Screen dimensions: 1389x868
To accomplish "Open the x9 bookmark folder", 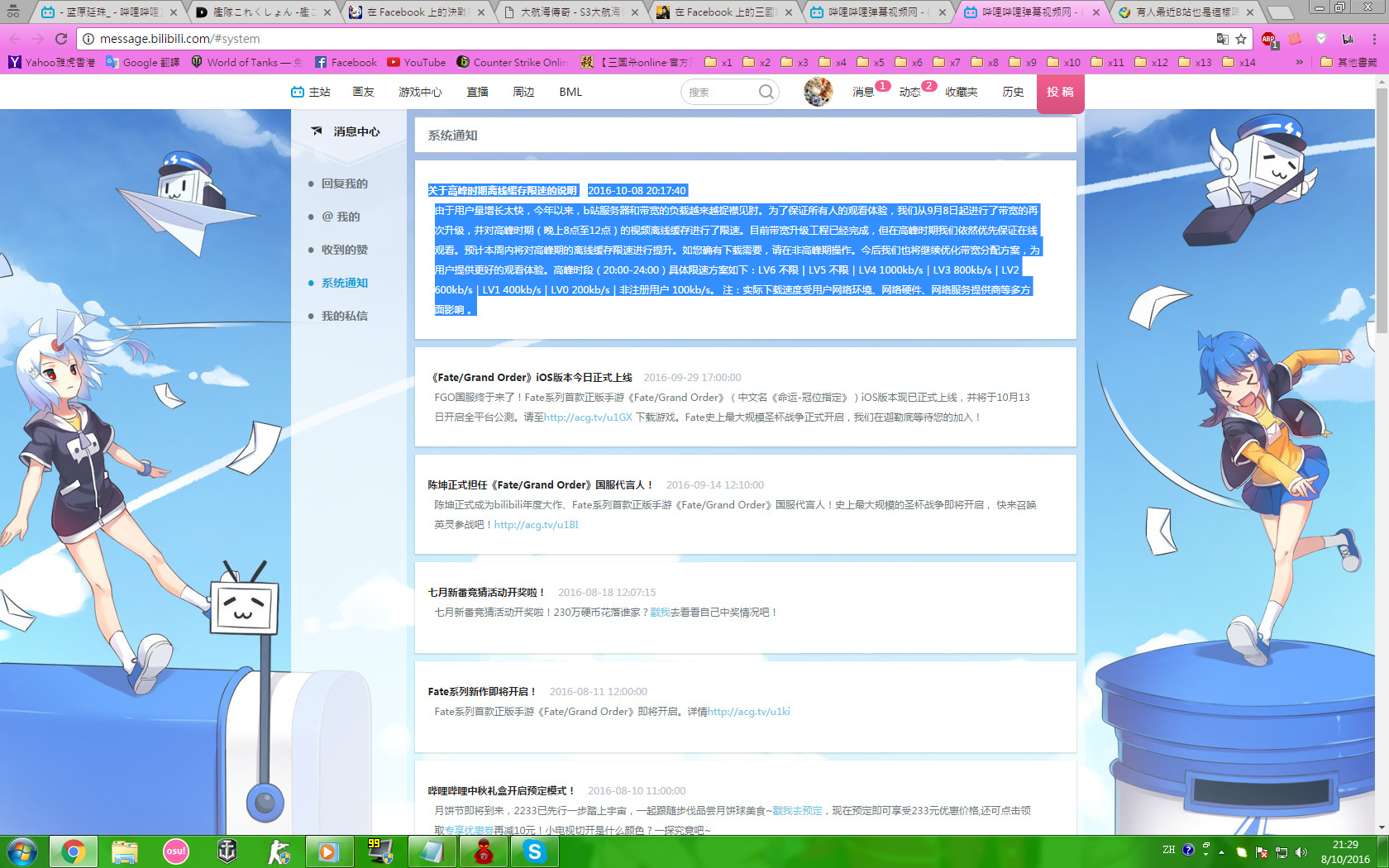I will 1023,62.
